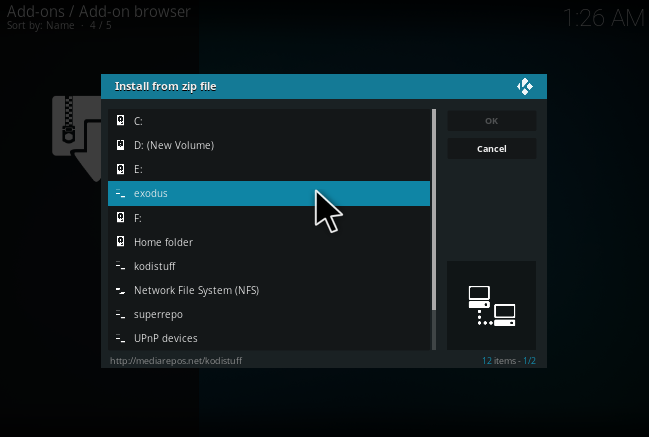Click the drive icon beside Home folder

(x=120, y=241)
